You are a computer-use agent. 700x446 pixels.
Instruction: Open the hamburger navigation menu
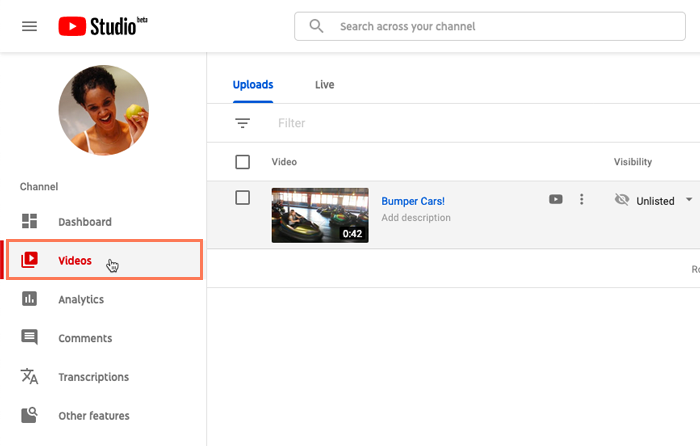[29, 26]
